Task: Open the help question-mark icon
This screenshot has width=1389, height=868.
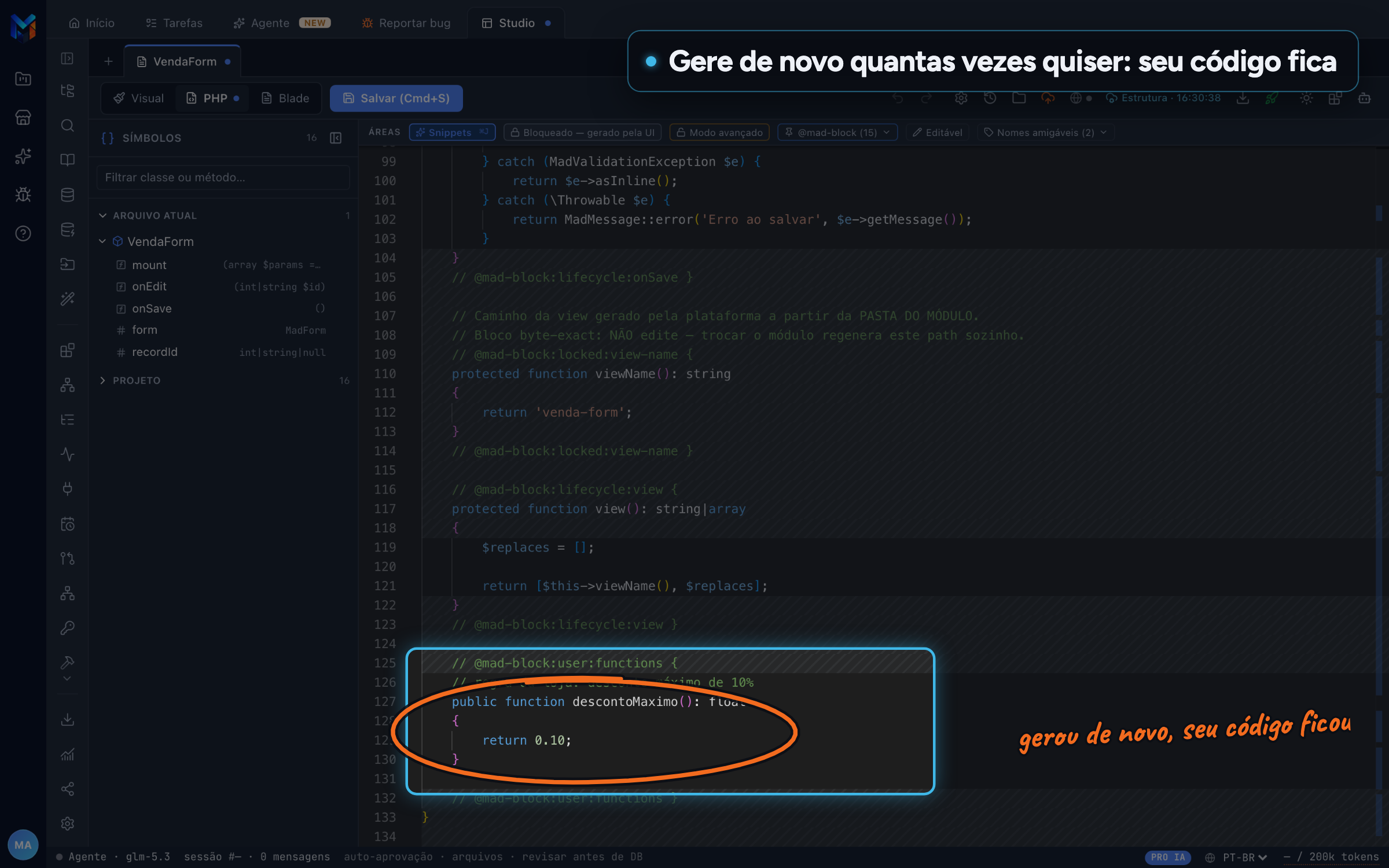Action: (x=23, y=233)
